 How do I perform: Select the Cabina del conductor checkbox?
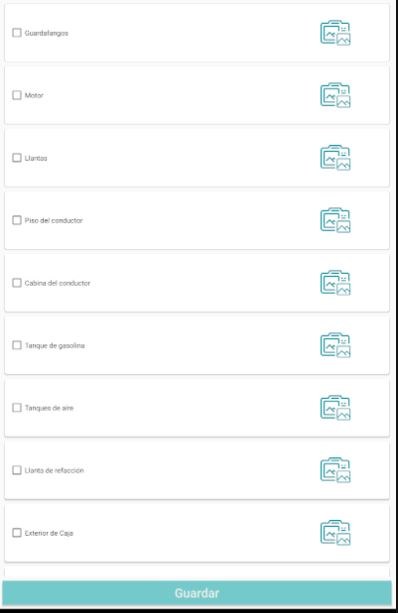pos(17,283)
